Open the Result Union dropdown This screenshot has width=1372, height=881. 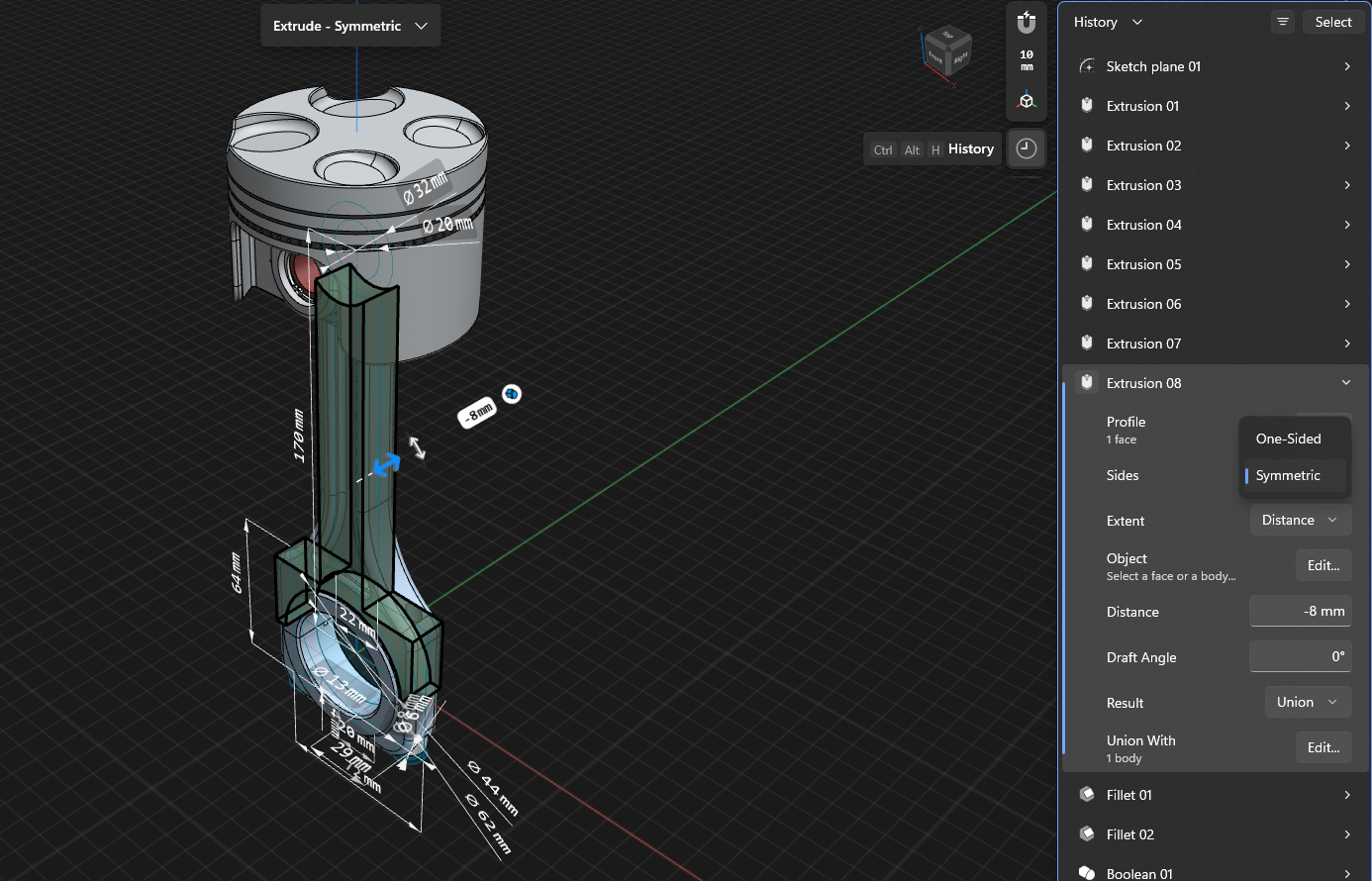(1307, 701)
